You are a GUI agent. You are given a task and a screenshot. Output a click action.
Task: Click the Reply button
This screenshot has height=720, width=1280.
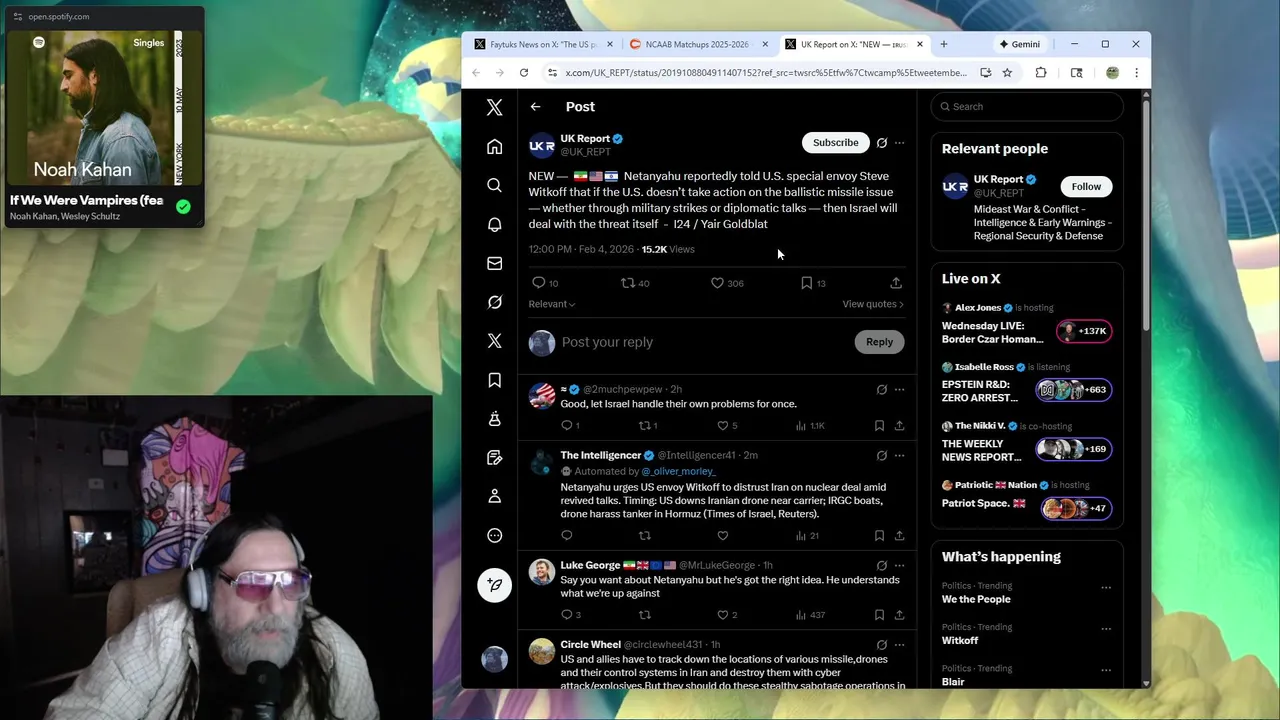(879, 342)
